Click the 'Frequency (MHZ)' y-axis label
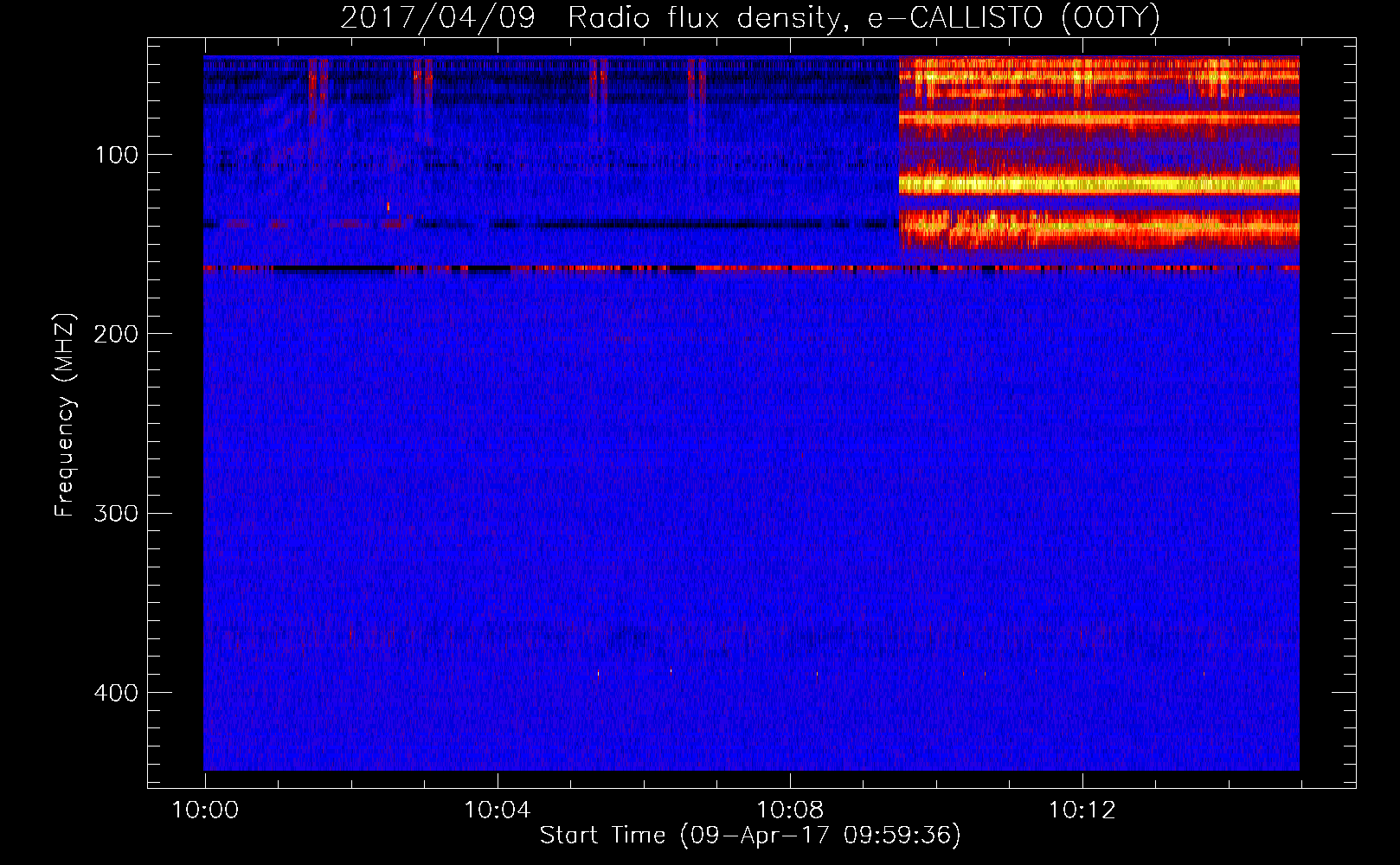 tap(65, 414)
